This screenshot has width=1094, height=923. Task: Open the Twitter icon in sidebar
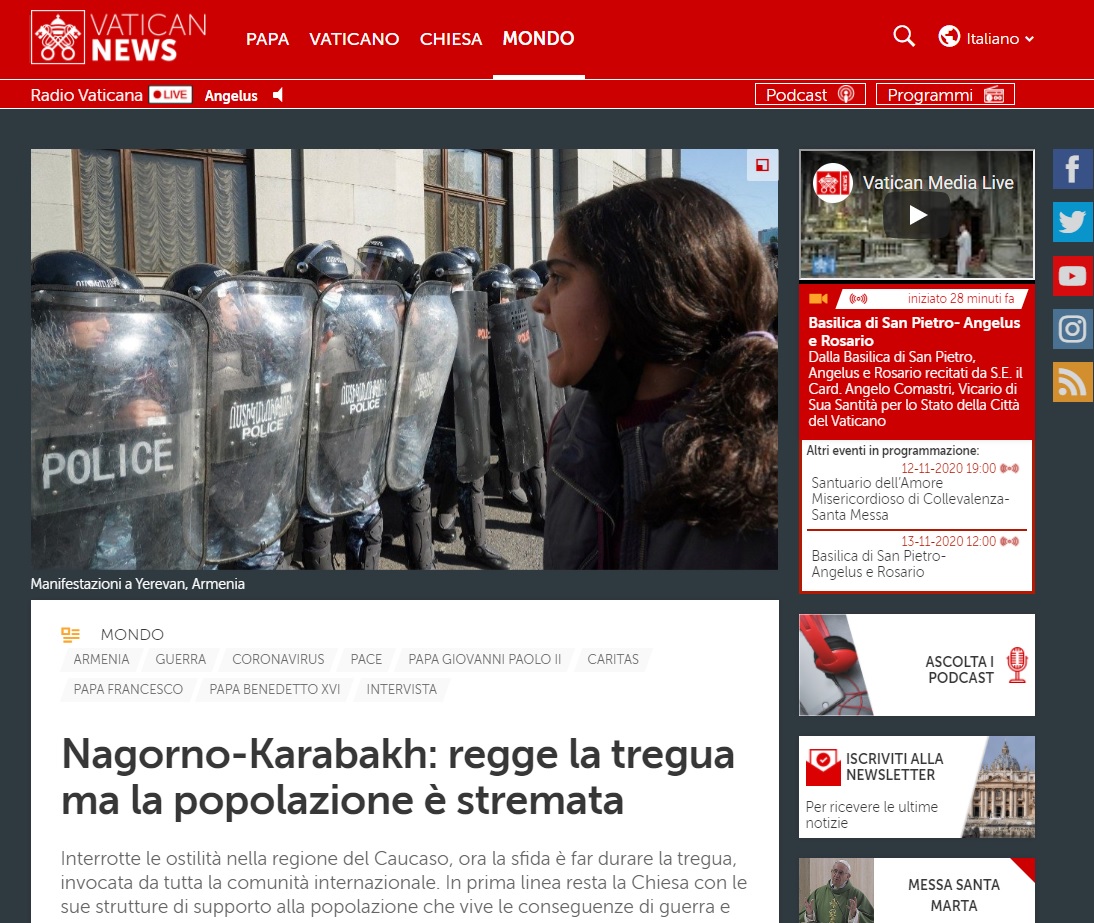coord(1072,222)
